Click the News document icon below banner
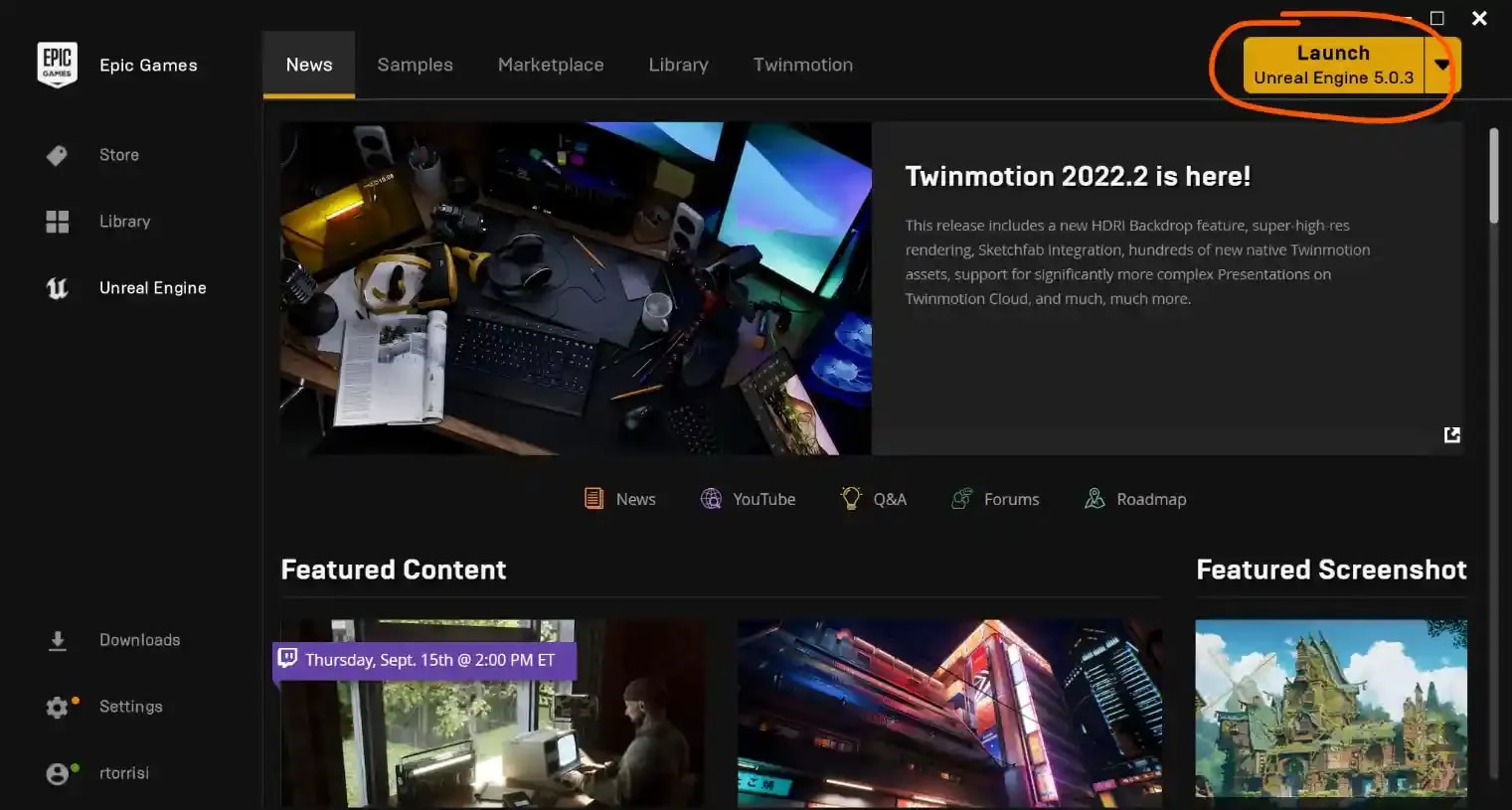The image size is (1512, 810). point(593,499)
